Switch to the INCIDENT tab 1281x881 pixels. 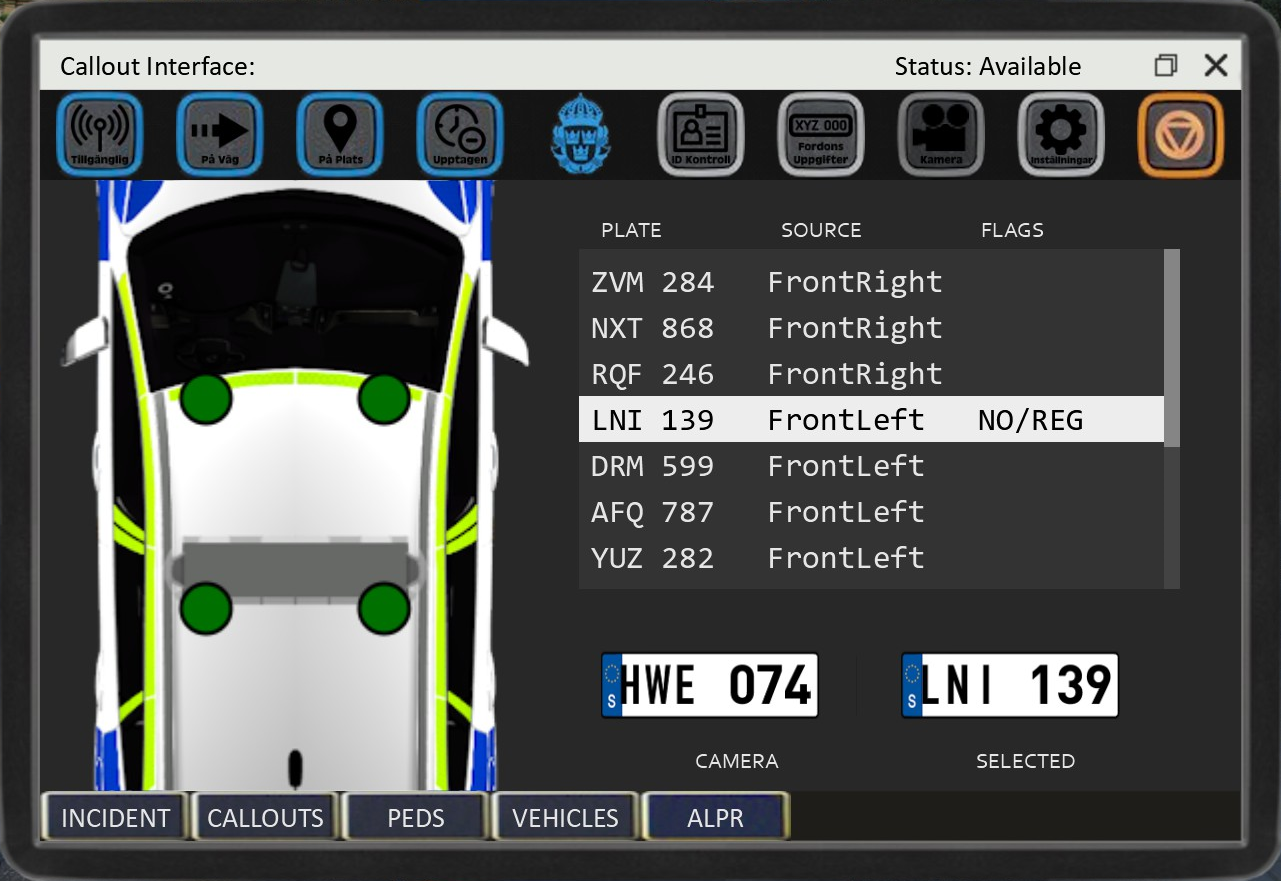(115, 818)
